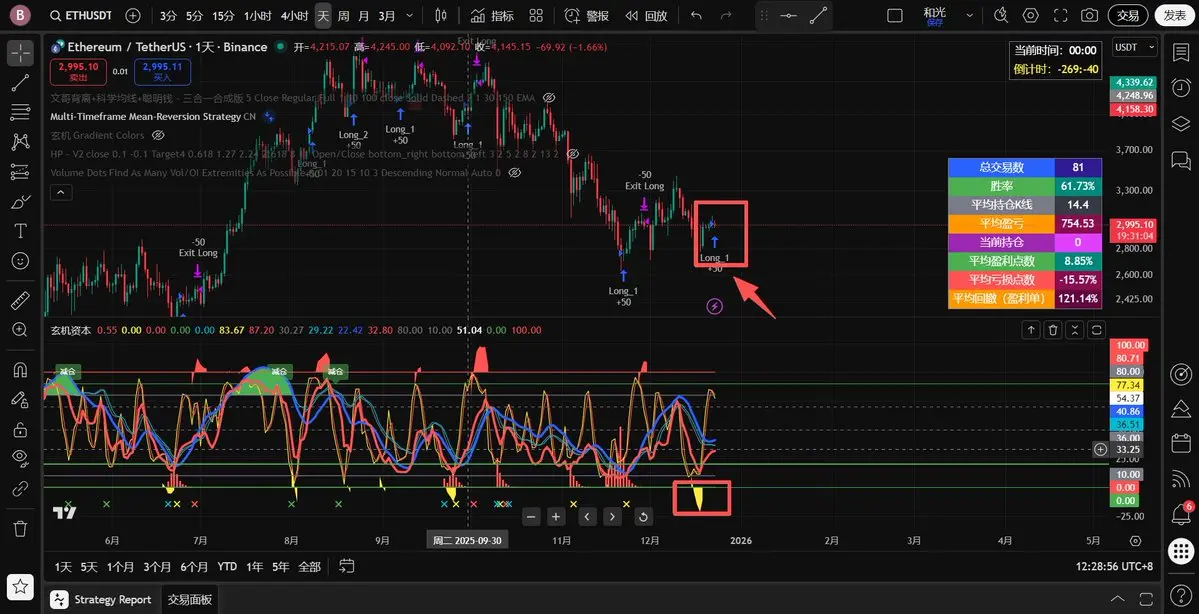Toggle lock all drawings
Viewport: 1199px width, 614px height.
pos(21,428)
